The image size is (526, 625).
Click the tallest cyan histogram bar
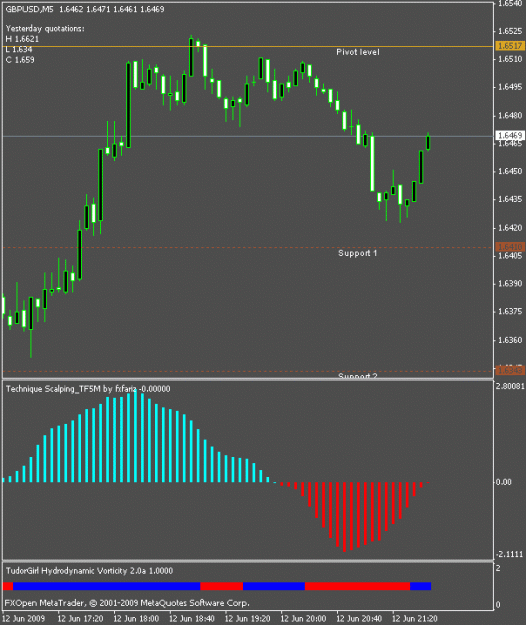(135, 436)
